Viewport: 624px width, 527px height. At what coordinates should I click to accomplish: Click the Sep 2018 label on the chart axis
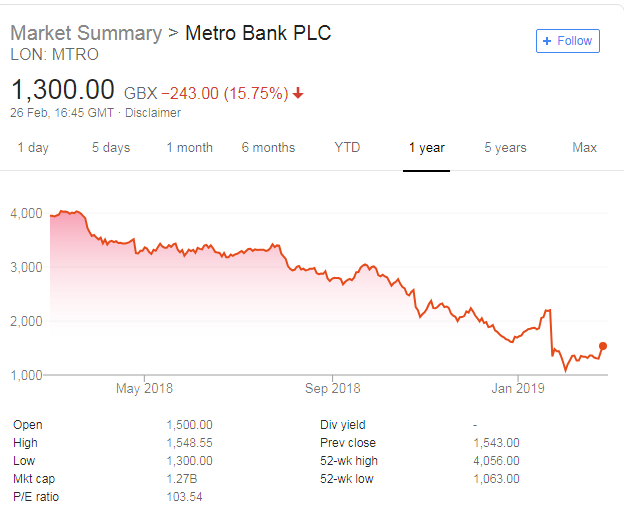332,388
